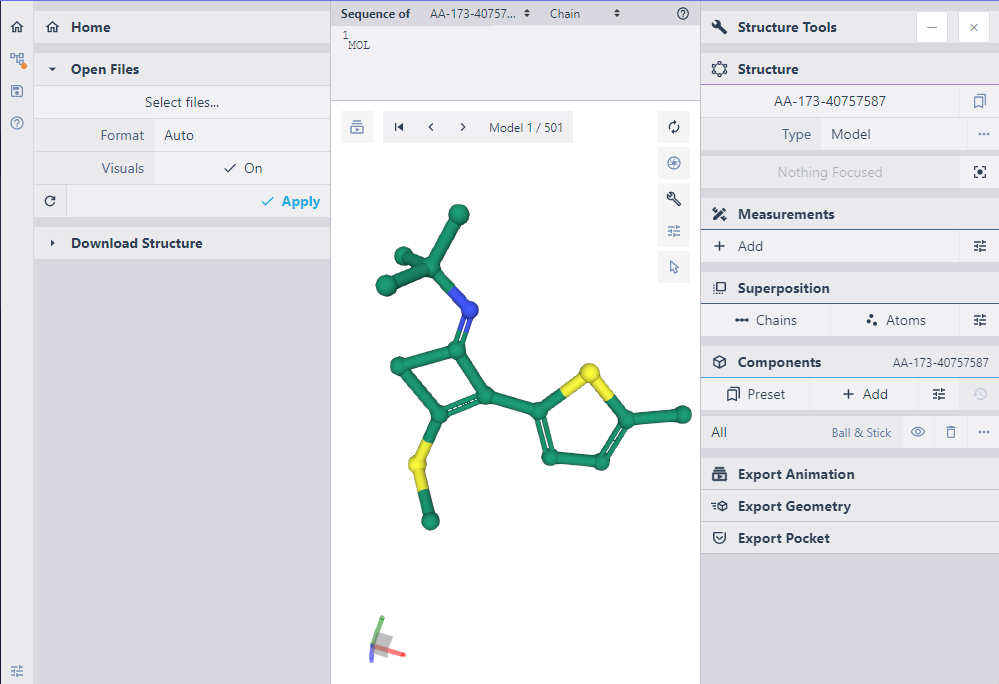Collapse the Open Files section
The image size is (999, 684).
(182, 69)
